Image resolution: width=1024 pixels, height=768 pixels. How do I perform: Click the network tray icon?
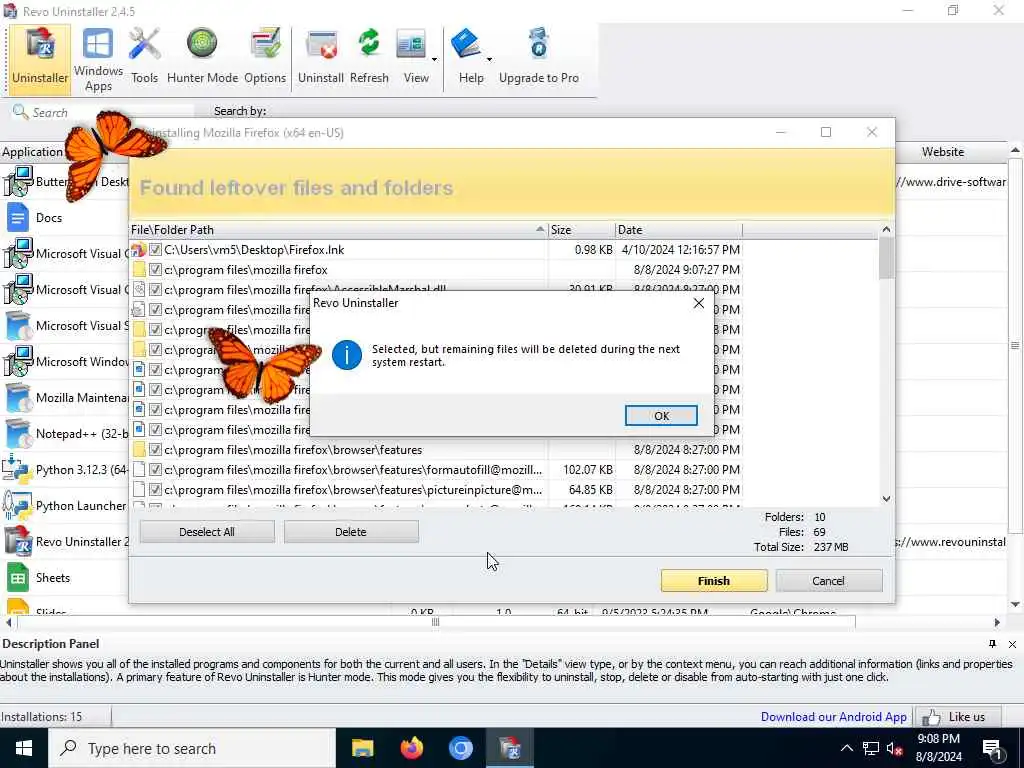click(871, 748)
